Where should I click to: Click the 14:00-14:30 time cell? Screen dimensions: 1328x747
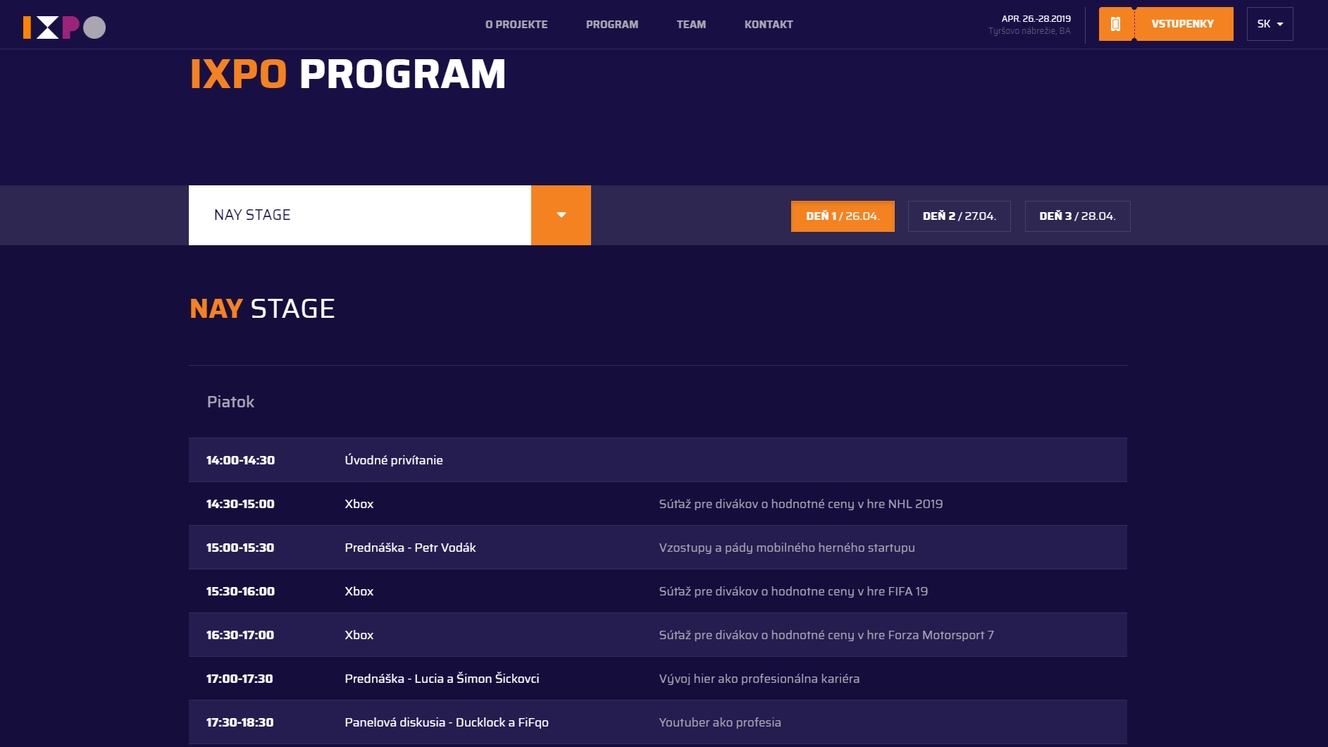(x=241, y=460)
